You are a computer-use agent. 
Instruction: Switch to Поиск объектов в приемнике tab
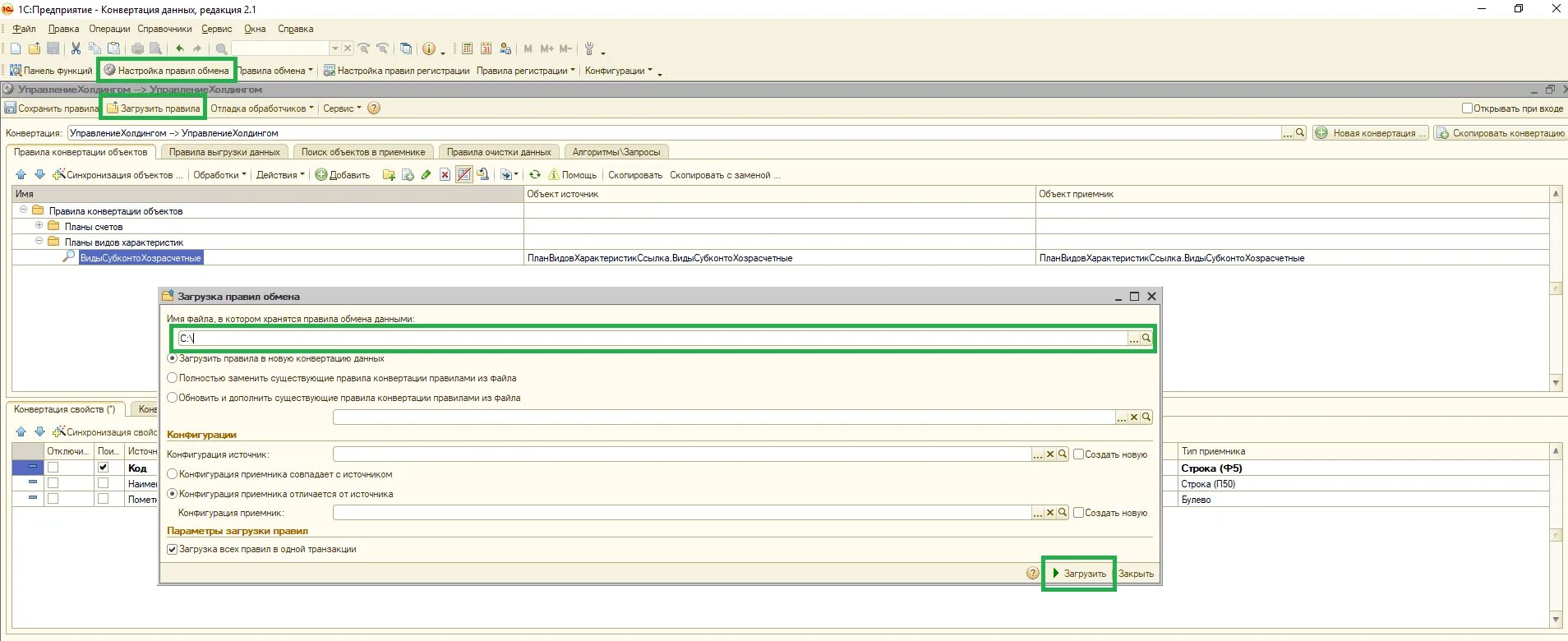363,152
